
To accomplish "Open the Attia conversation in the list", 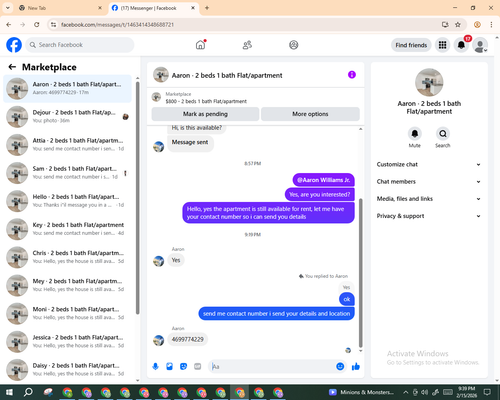I will 68,145.
